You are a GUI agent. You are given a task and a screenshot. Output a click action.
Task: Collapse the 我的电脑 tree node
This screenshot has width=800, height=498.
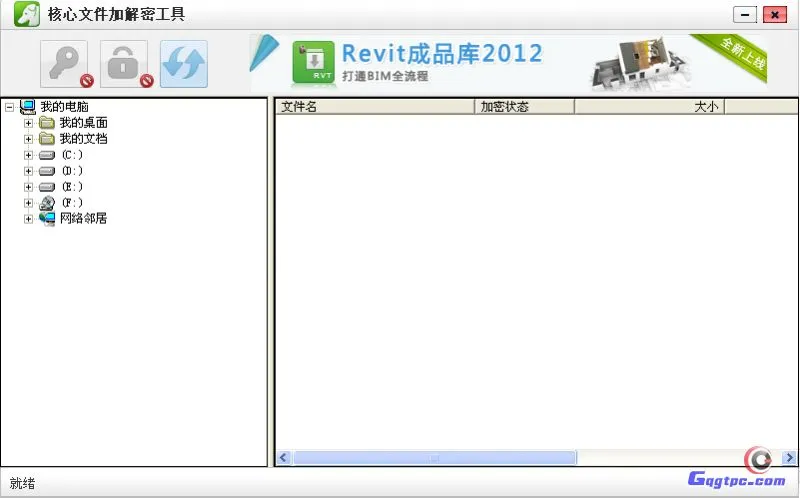click(9, 107)
